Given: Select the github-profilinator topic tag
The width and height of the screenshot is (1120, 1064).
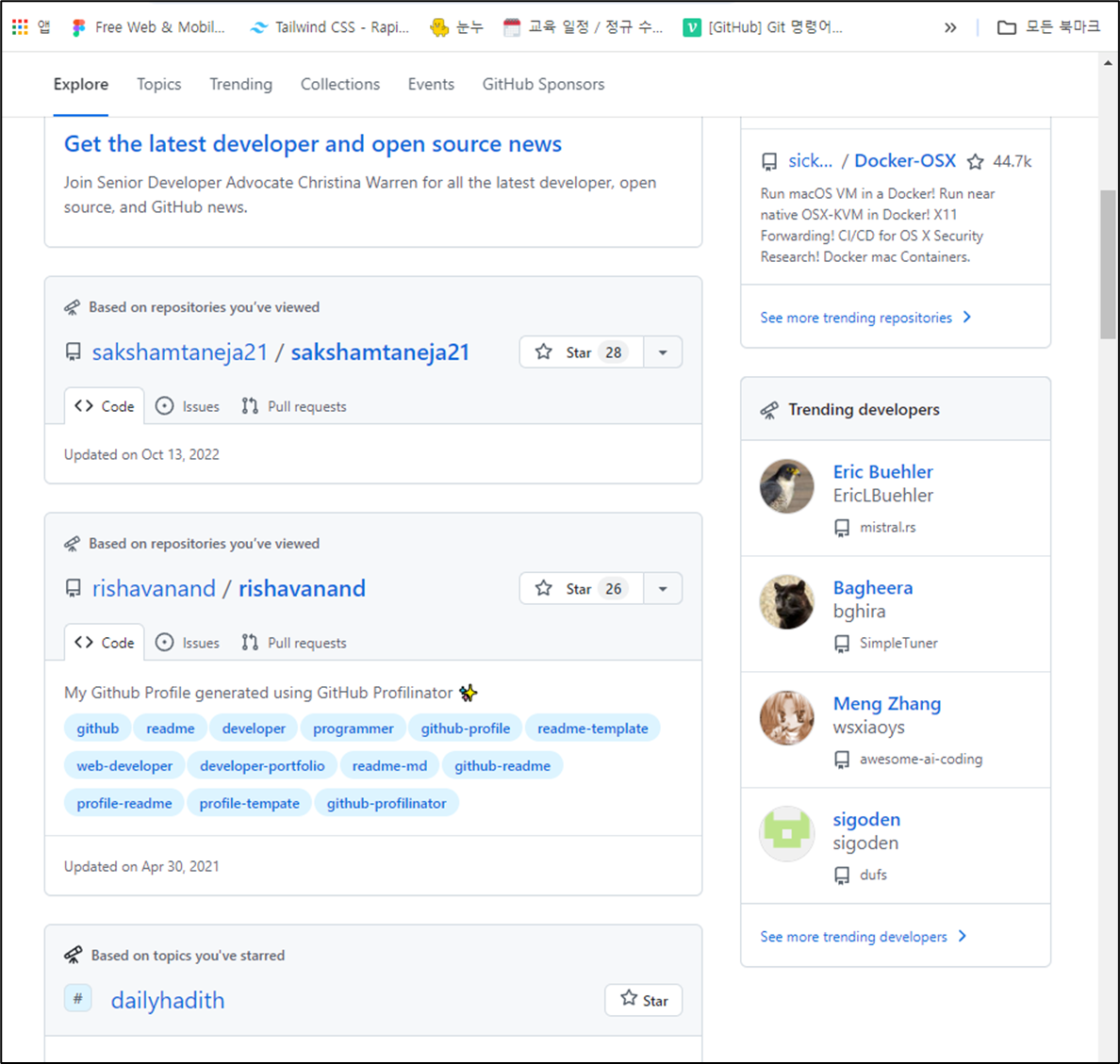Looking at the screenshot, I should [x=387, y=803].
